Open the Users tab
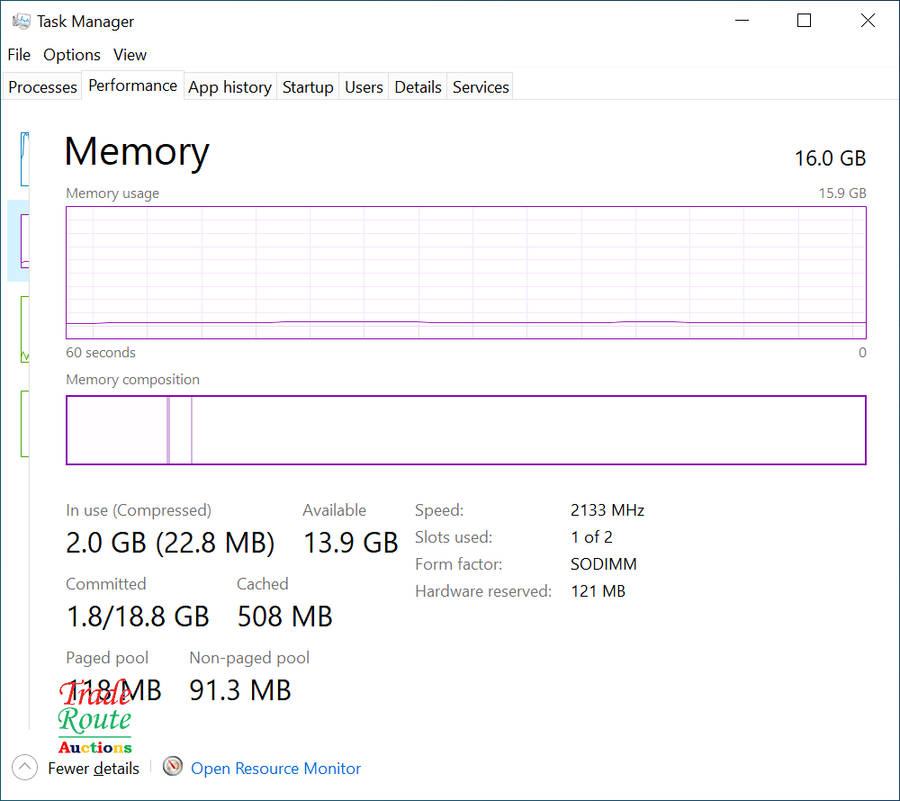 364,87
